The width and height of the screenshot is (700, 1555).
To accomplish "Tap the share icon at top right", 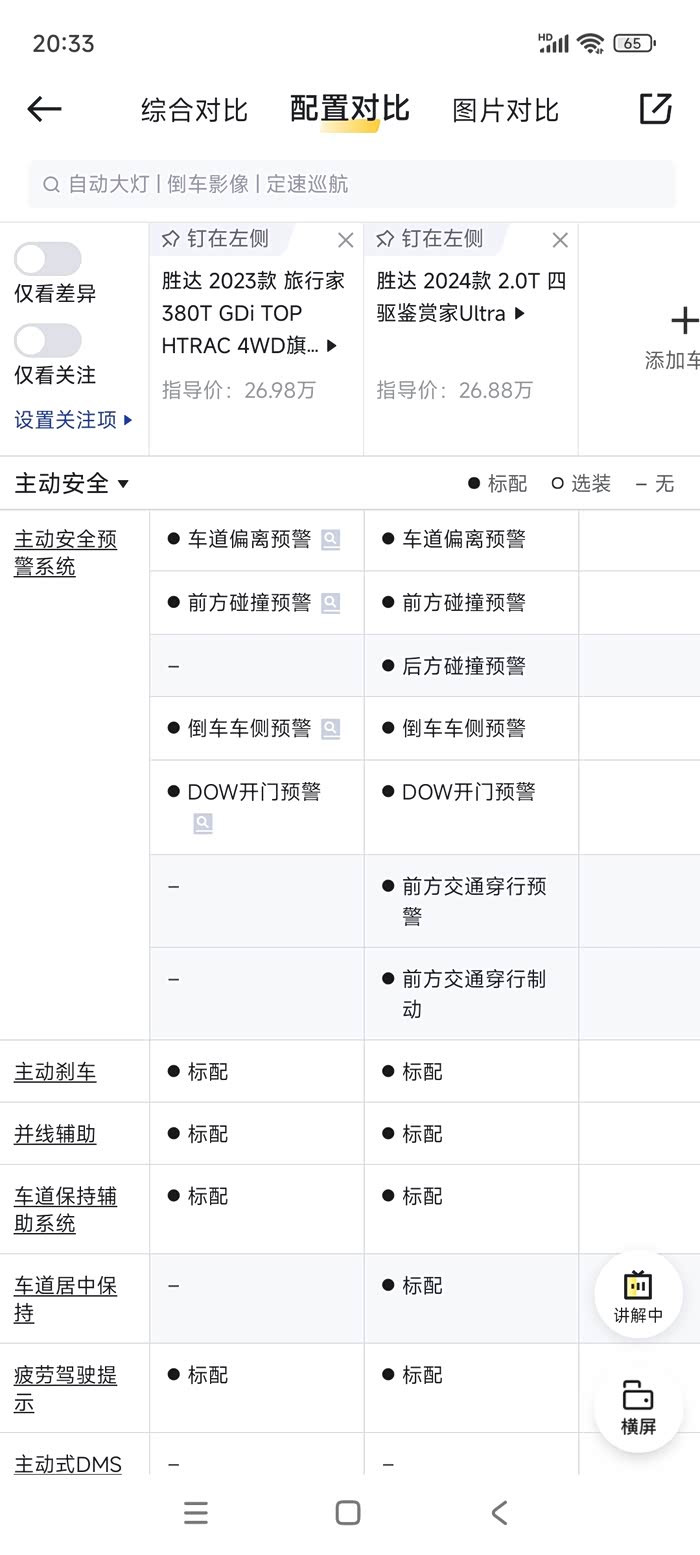I will 655,109.
